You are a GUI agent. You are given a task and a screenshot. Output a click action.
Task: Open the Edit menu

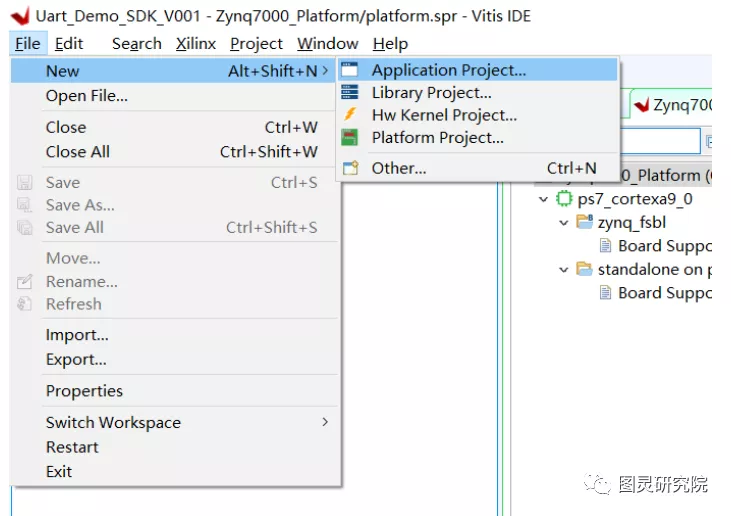point(69,44)
